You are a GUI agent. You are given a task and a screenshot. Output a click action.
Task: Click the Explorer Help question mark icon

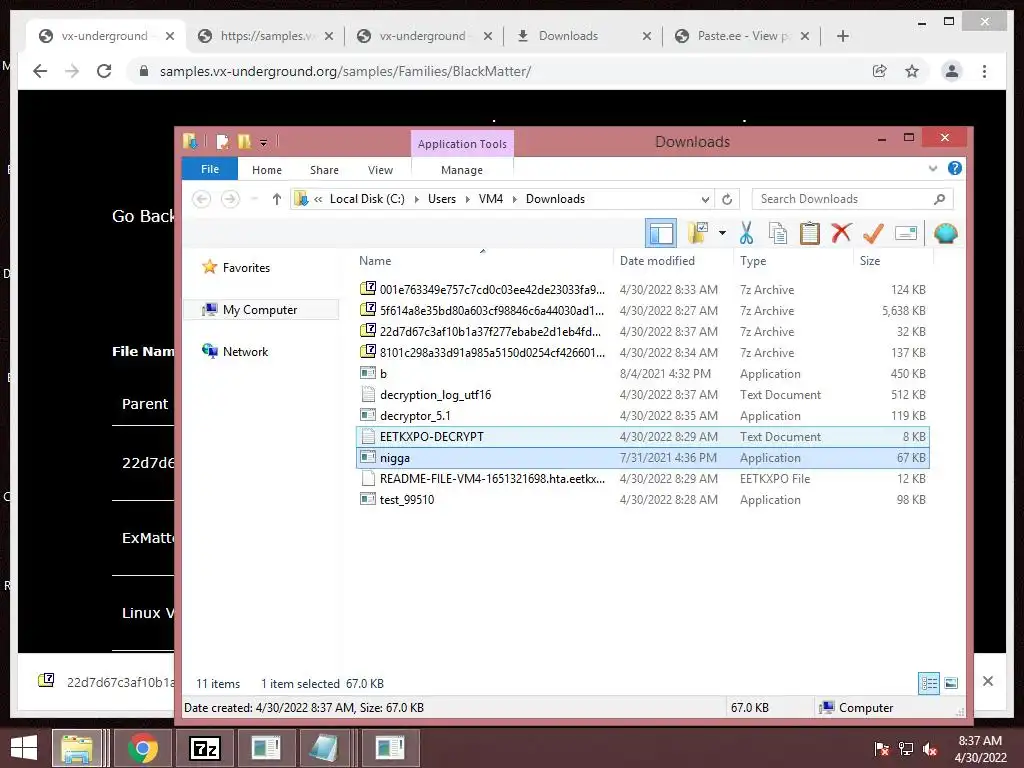955,168
